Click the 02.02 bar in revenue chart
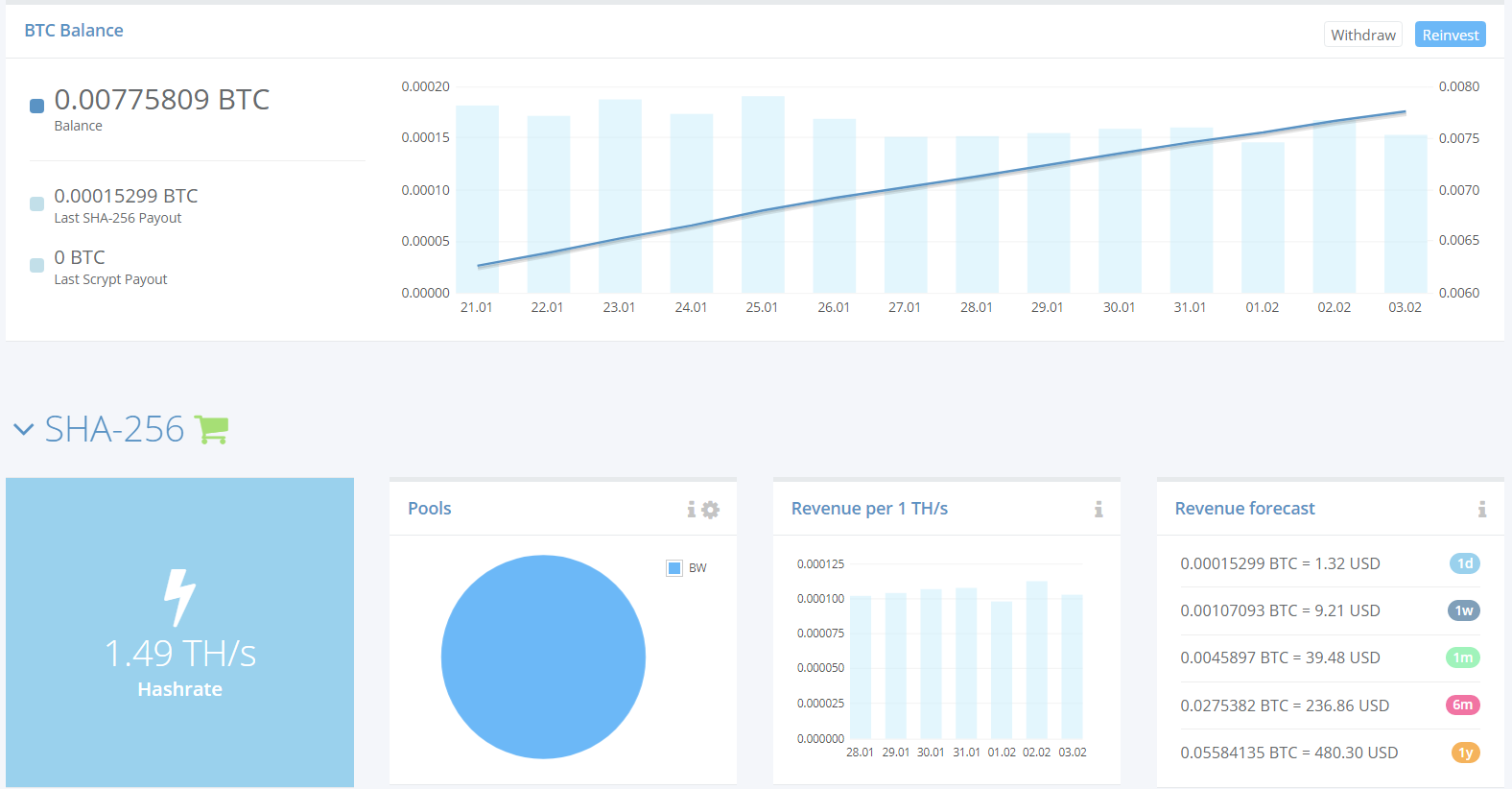The height and width of the screenshot is (789, 1512). [x=1036, y=659]
